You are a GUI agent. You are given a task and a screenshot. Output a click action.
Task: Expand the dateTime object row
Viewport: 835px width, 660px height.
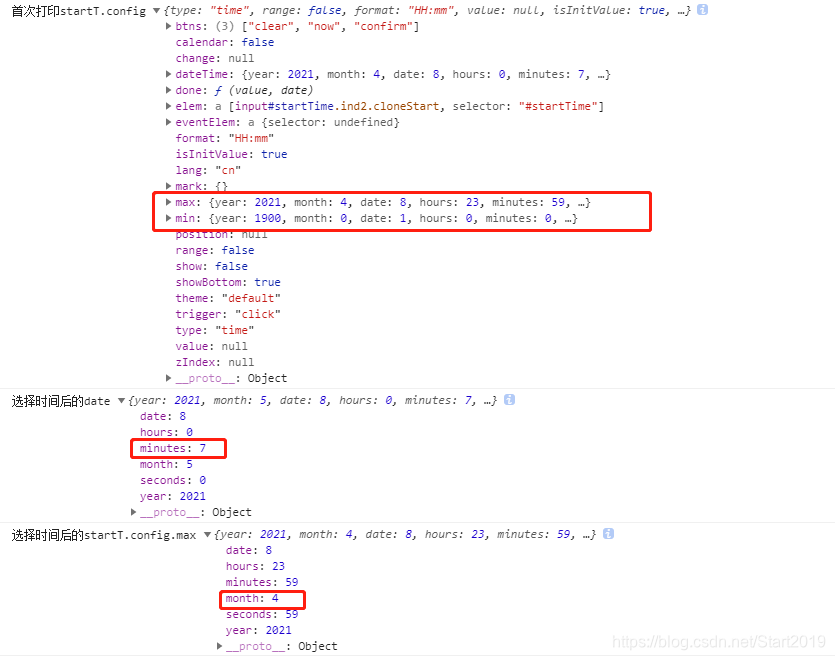(168, 74)
